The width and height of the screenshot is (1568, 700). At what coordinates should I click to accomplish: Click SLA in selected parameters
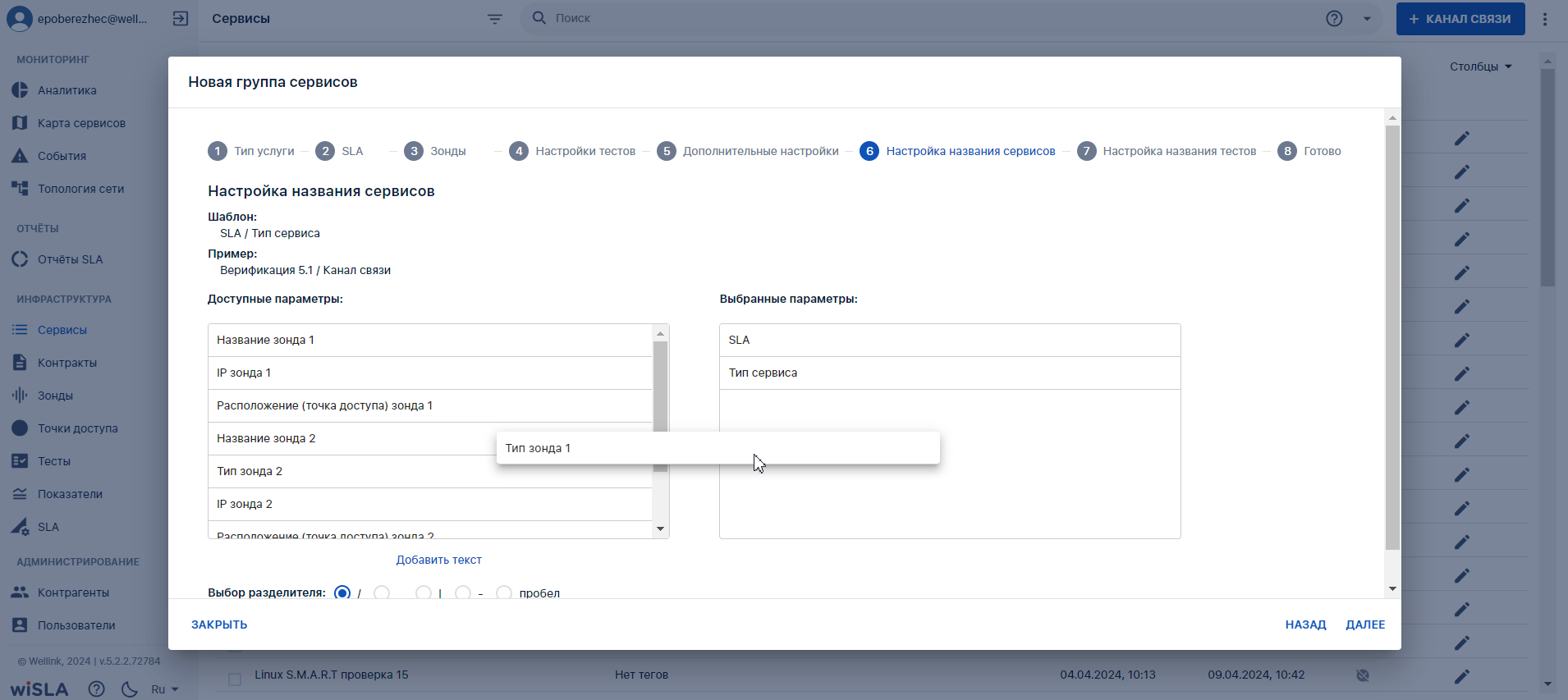pyautogui.click(x=950, y=340)
